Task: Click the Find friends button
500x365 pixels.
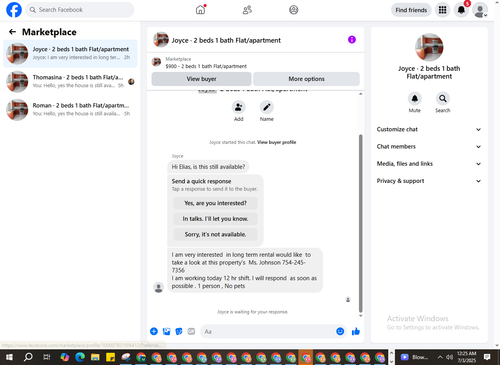Action: pyautogui.click(x=411, y=10)
